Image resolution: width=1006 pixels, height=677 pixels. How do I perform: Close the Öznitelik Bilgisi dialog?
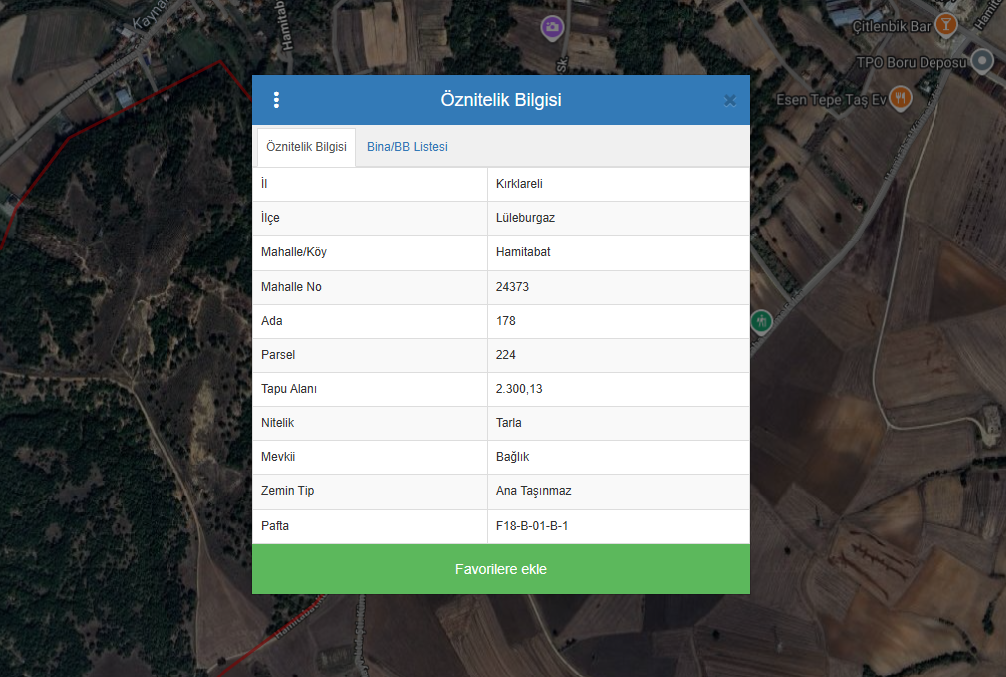[x=729, y=100]
